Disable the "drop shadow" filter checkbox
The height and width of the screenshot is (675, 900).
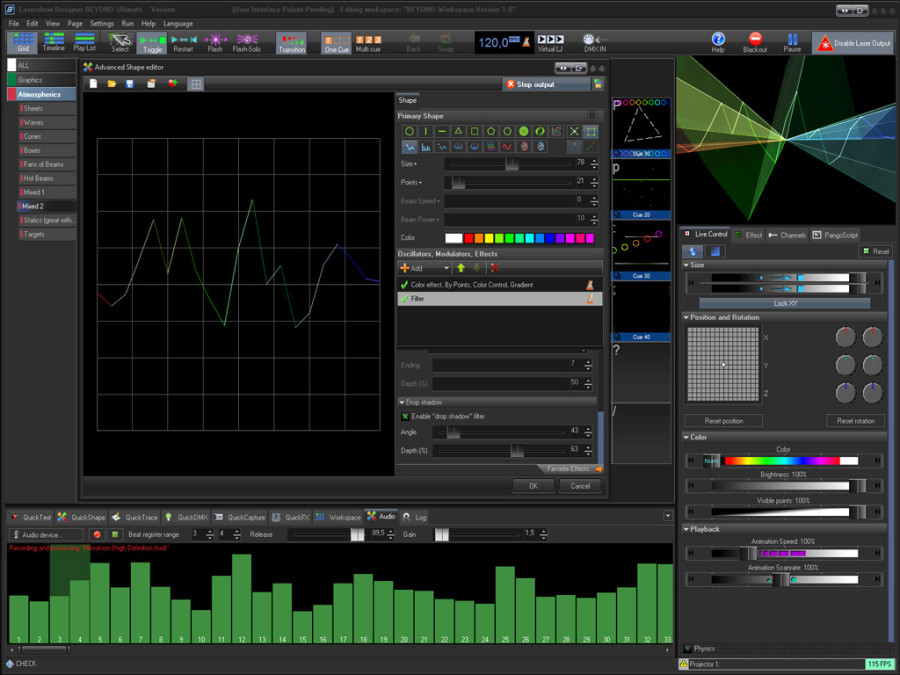pos(405,416)
